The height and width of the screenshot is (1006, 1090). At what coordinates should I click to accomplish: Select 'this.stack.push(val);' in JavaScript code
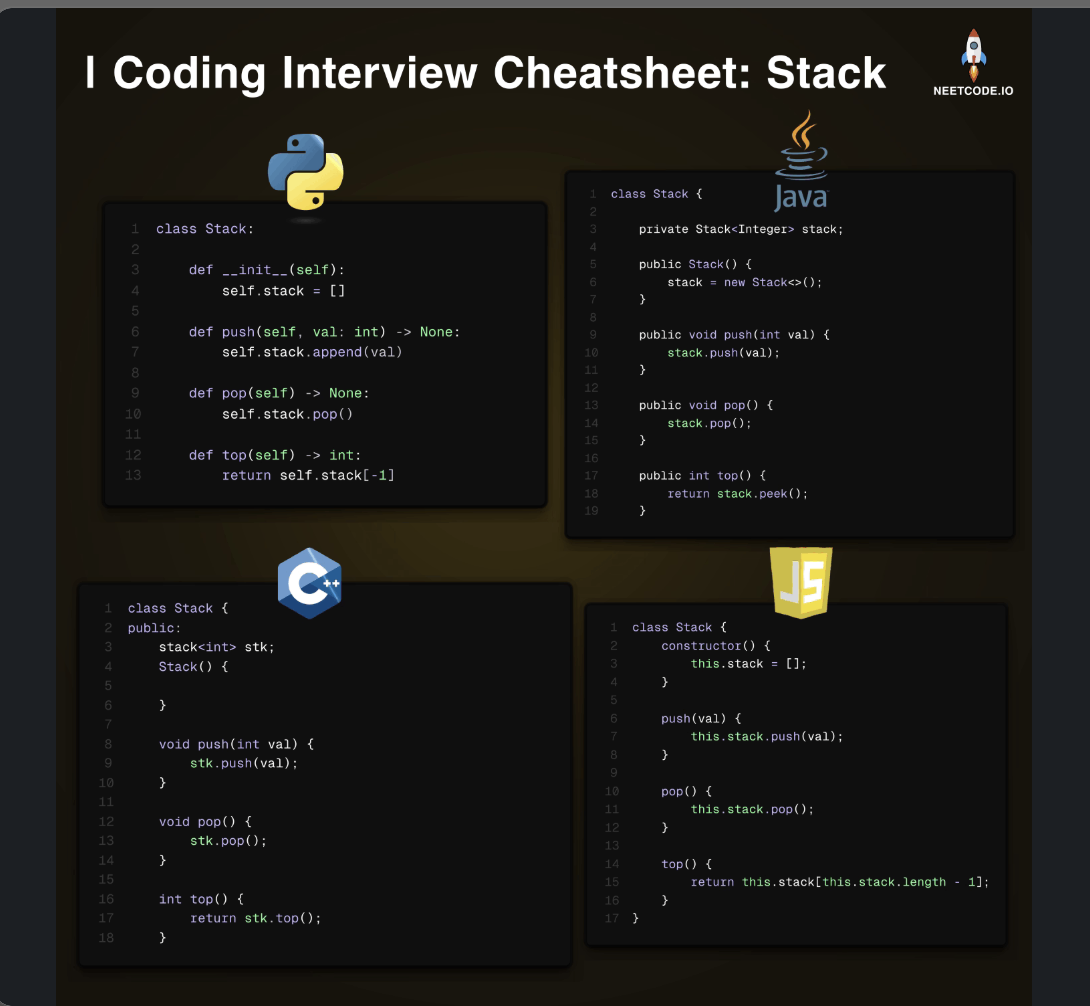pos(767,736)
